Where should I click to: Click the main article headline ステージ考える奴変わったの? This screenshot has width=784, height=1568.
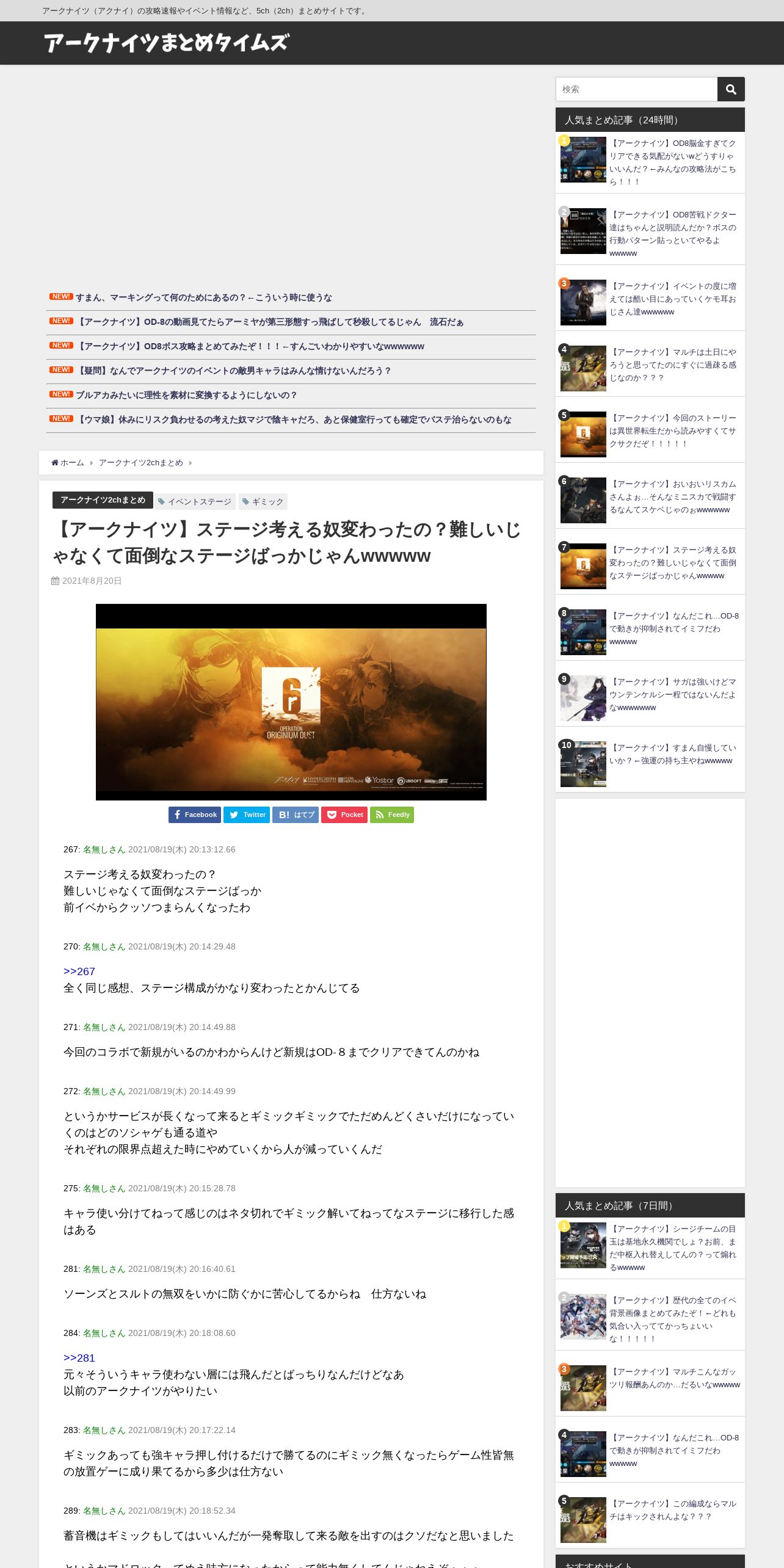click(287, 542)
